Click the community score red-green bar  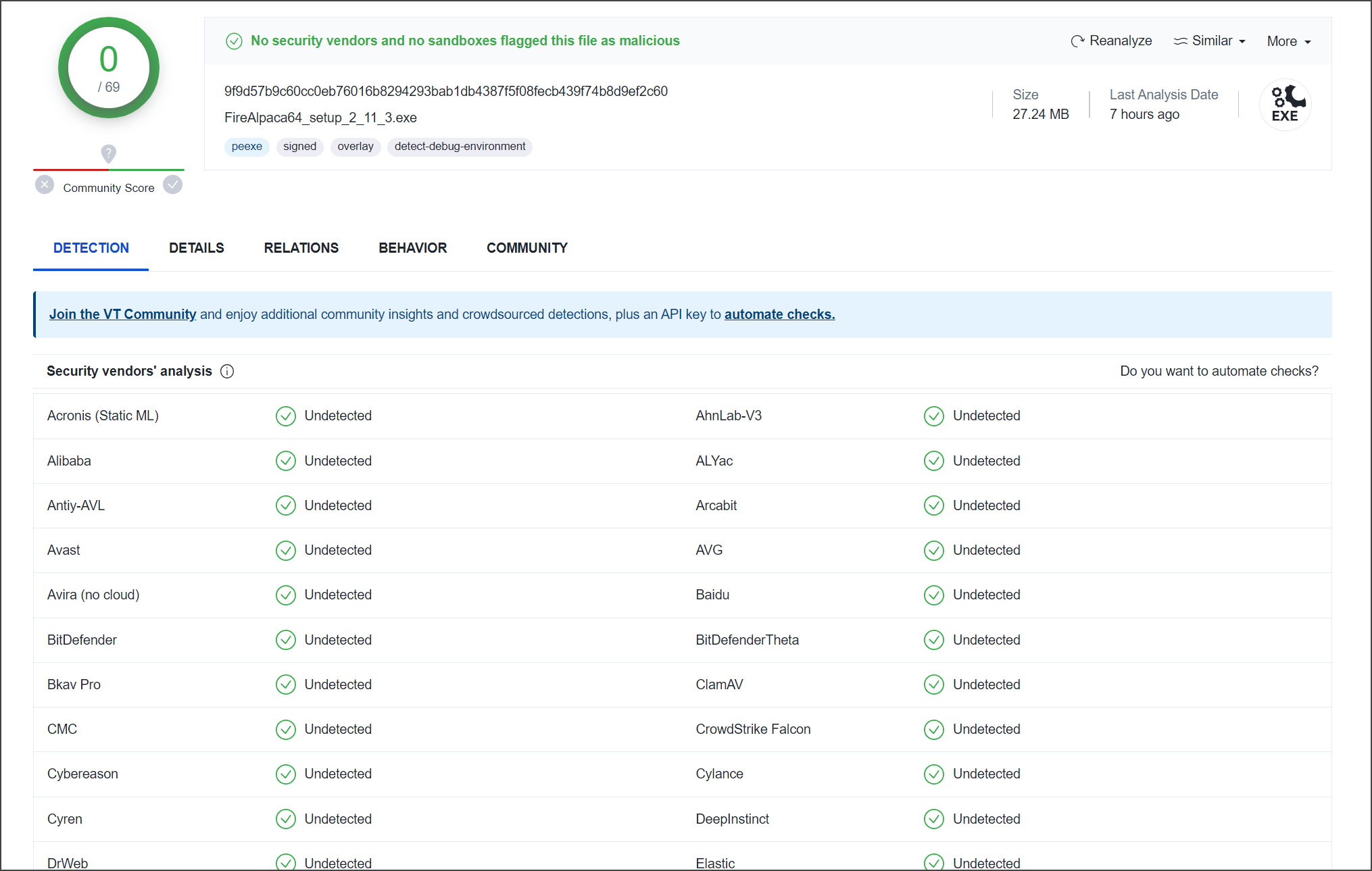coord(109,170)
